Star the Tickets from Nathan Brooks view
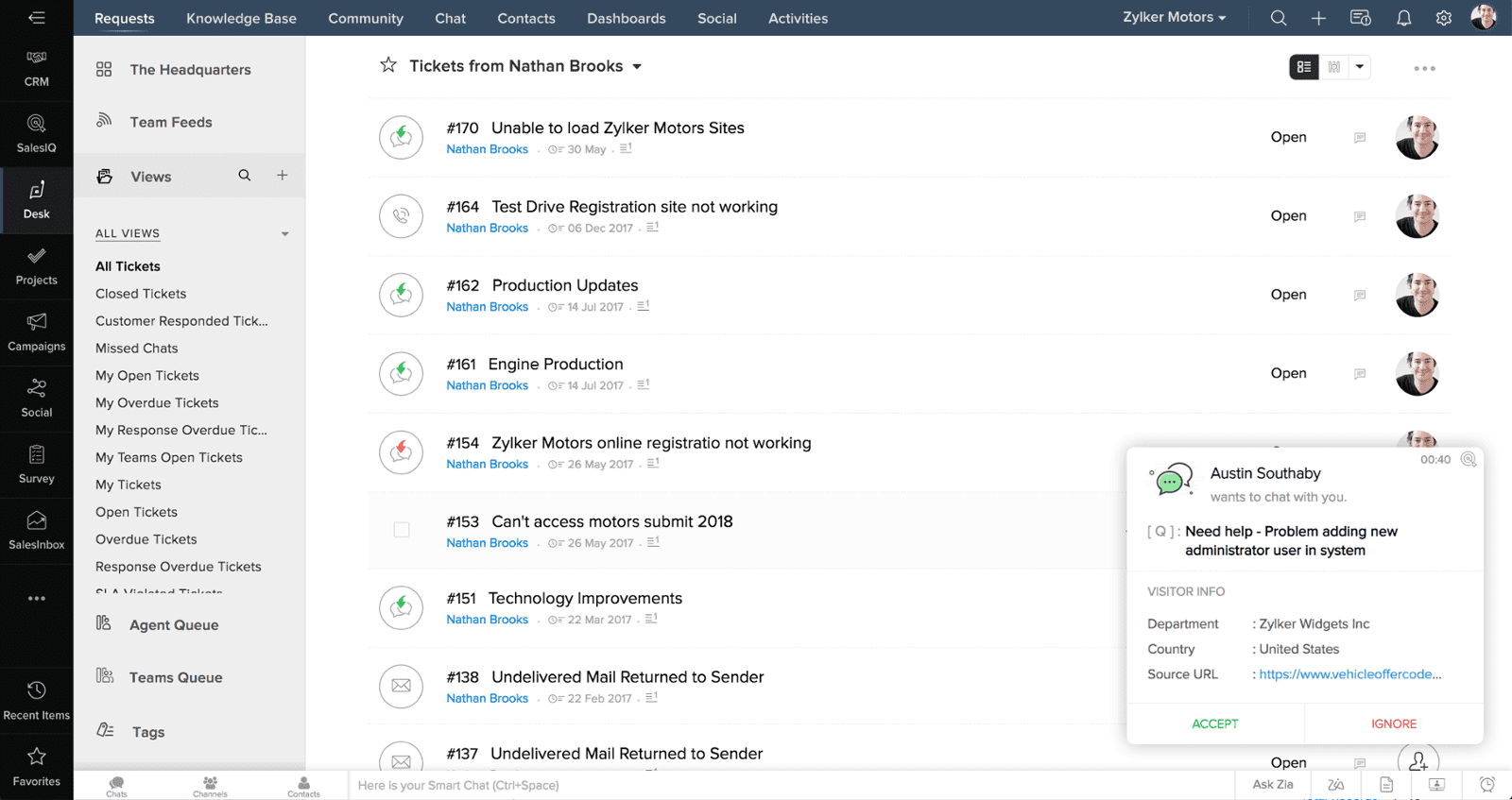Viewport: 1512px width, 800px height. [x=387, y=65]
